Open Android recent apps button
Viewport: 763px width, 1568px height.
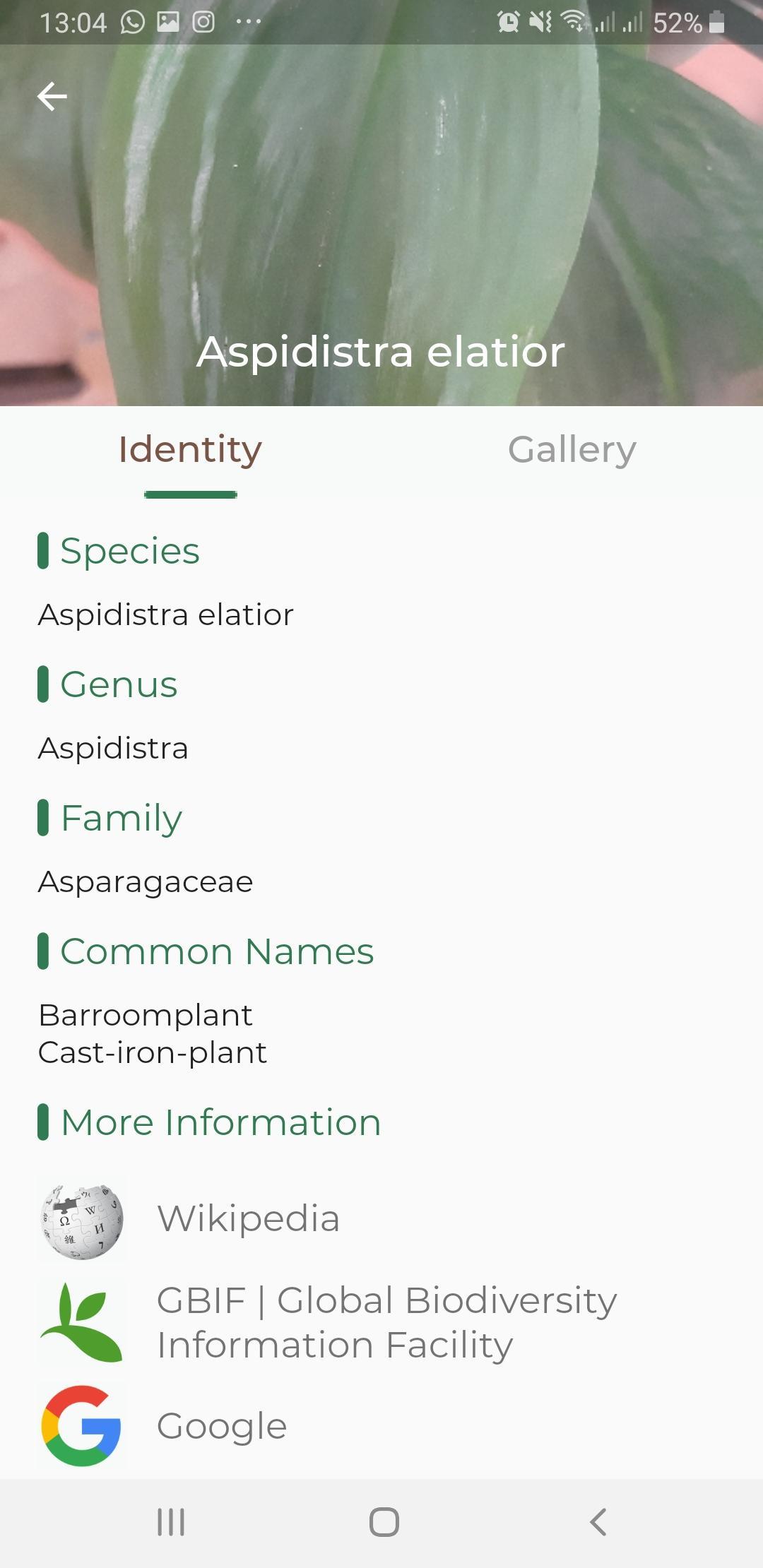point(171,1521)
